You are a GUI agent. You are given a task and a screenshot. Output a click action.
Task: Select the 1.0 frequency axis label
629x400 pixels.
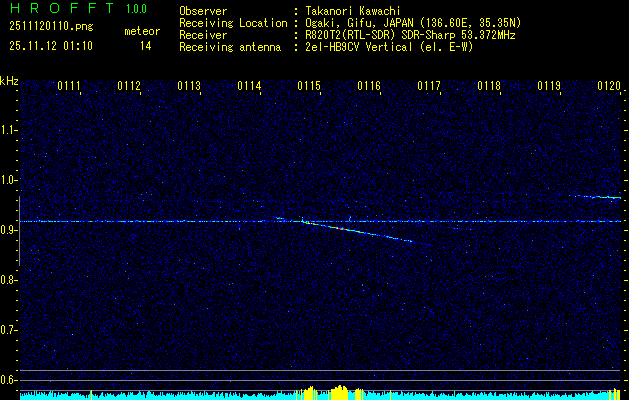pos(9,180)
